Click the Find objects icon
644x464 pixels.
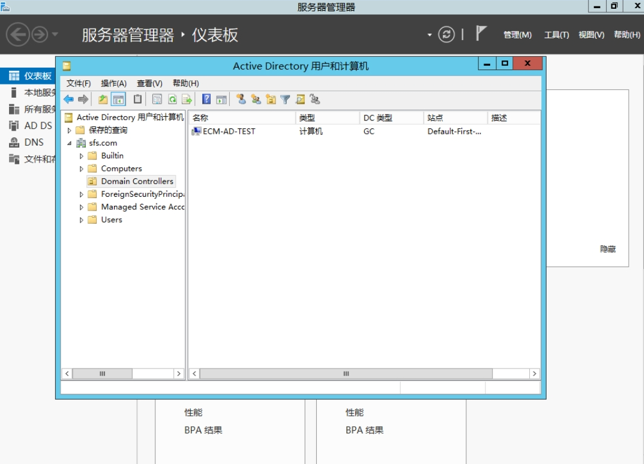coord(300,99)
